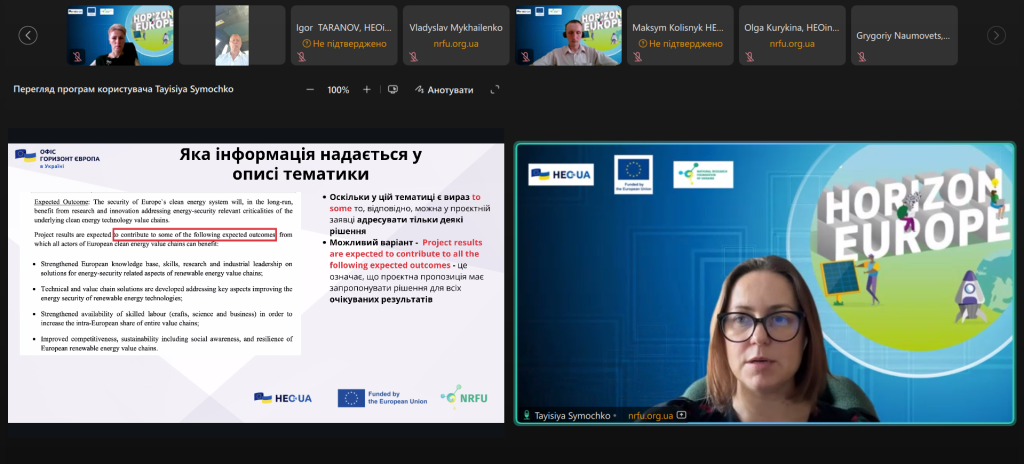Click muted mic on blonde woman's video tile
The image size is (1024, 464).
76,57
